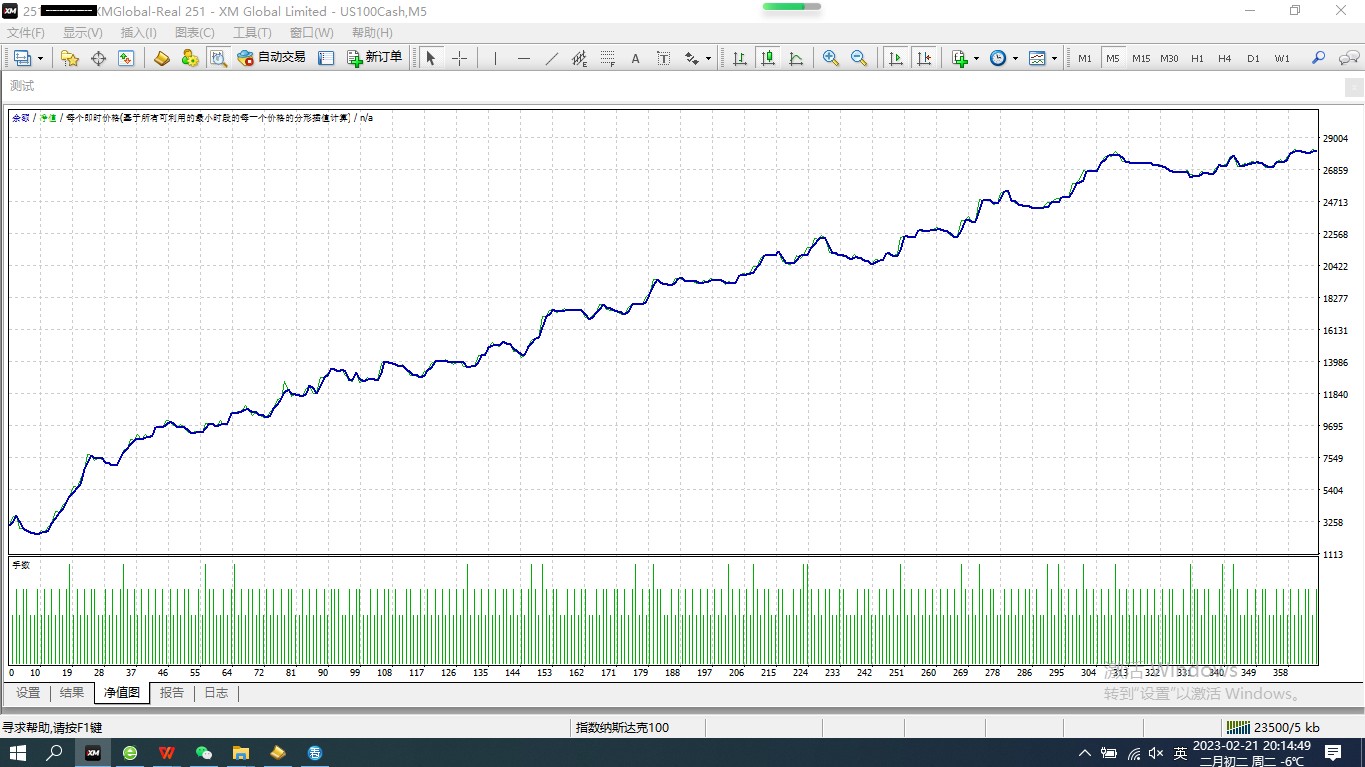The height and width of the screenshot is (767, 1365).
Task: Select the text 'A' drawing tool
Action: (635, 58)
